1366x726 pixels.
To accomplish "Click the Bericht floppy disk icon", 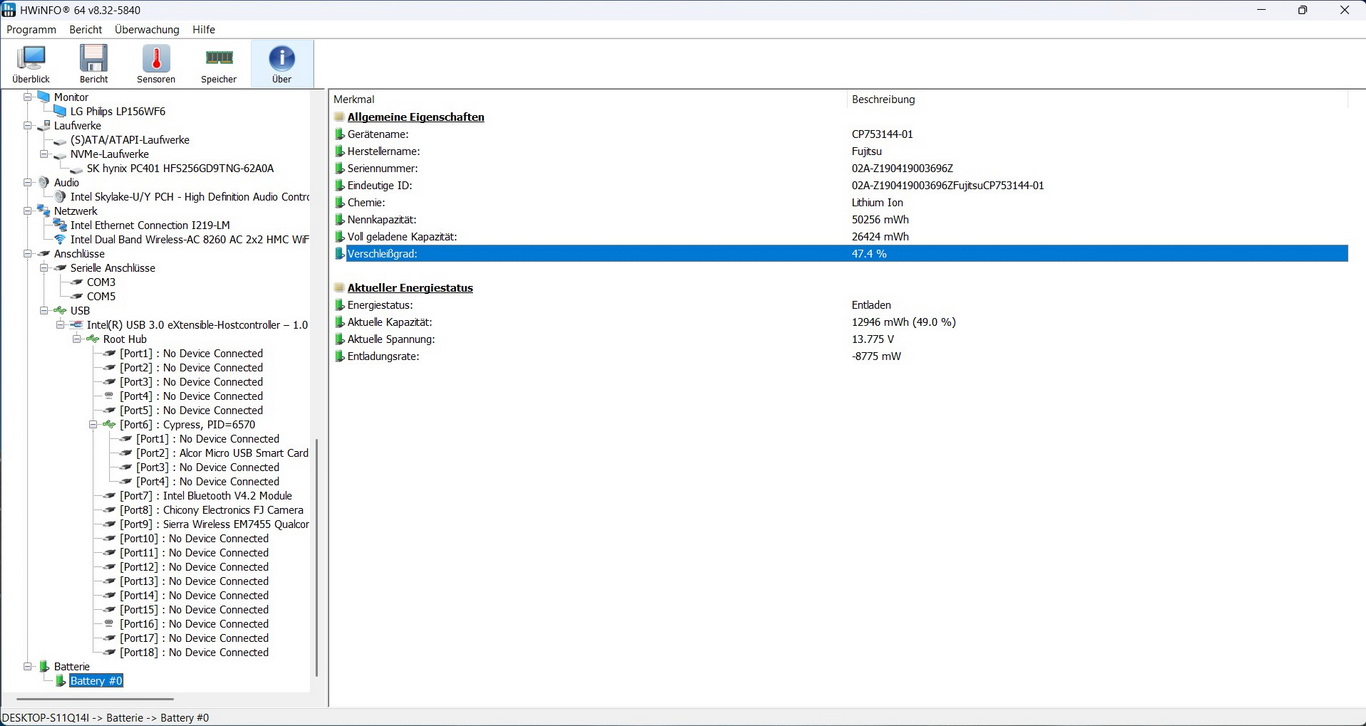I will point(94,64).
